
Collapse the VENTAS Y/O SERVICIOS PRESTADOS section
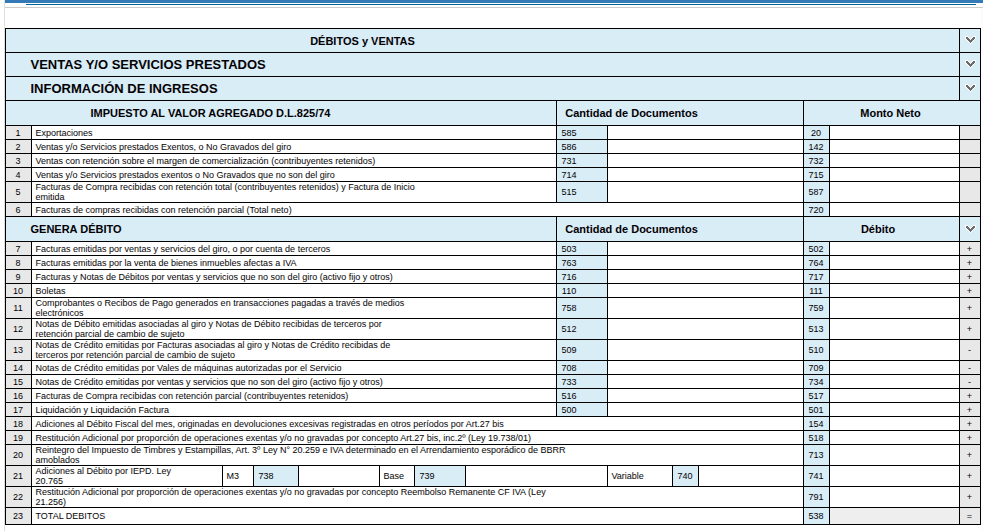(x=969, y=64)
